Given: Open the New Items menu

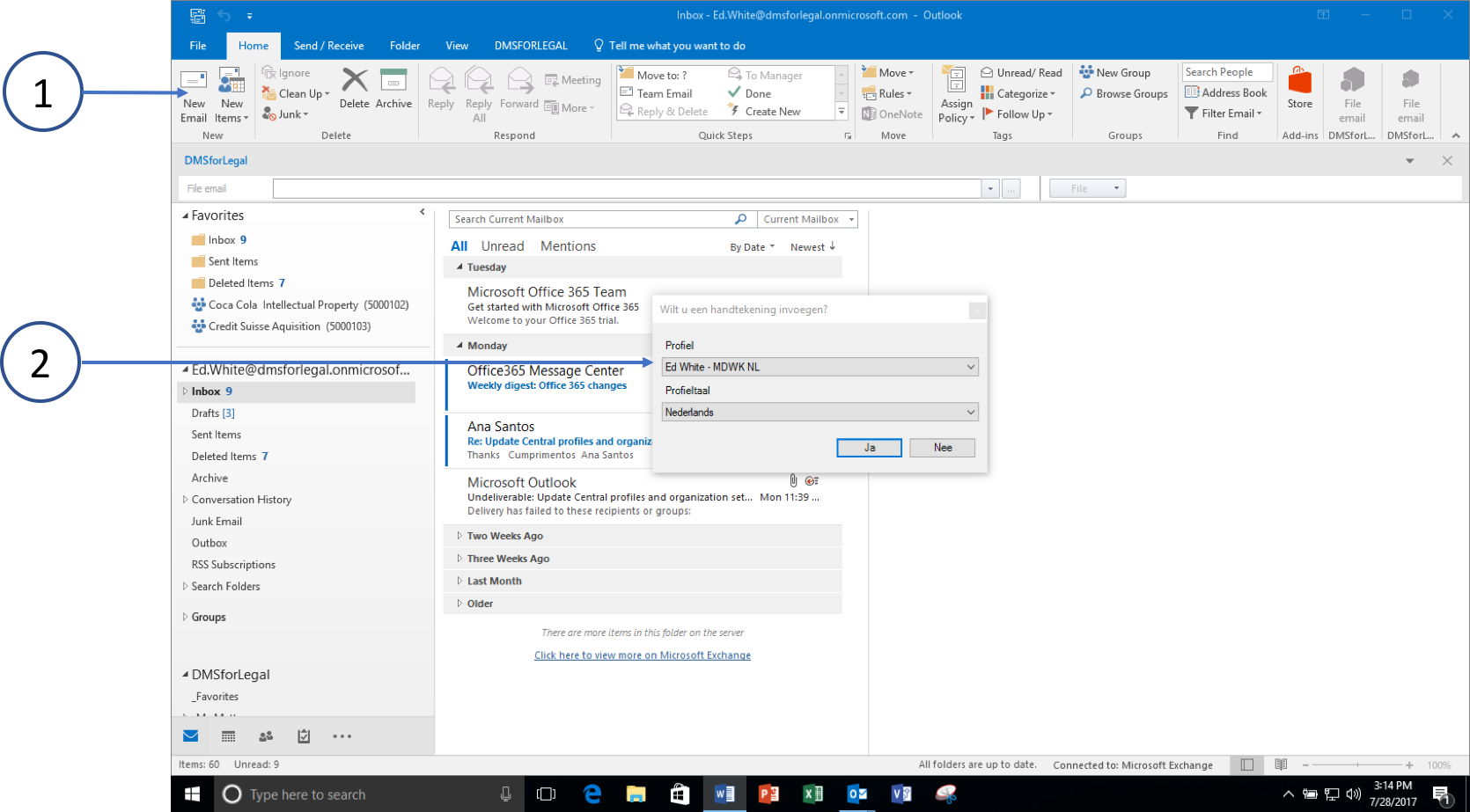Looking at the screenshot, I should coord(232,96).
